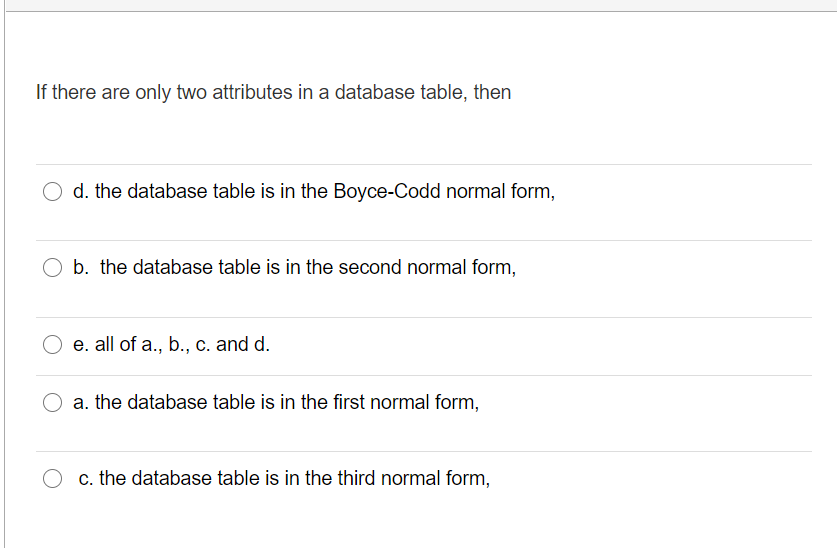This screenshot has width=837, height=548.
Task: Select the Boyce-Codd normal form radio button
Action: point(52,191)
